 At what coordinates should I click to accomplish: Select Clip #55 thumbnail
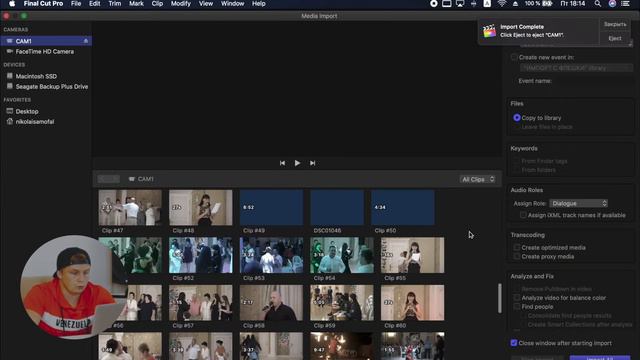[412, 255]
